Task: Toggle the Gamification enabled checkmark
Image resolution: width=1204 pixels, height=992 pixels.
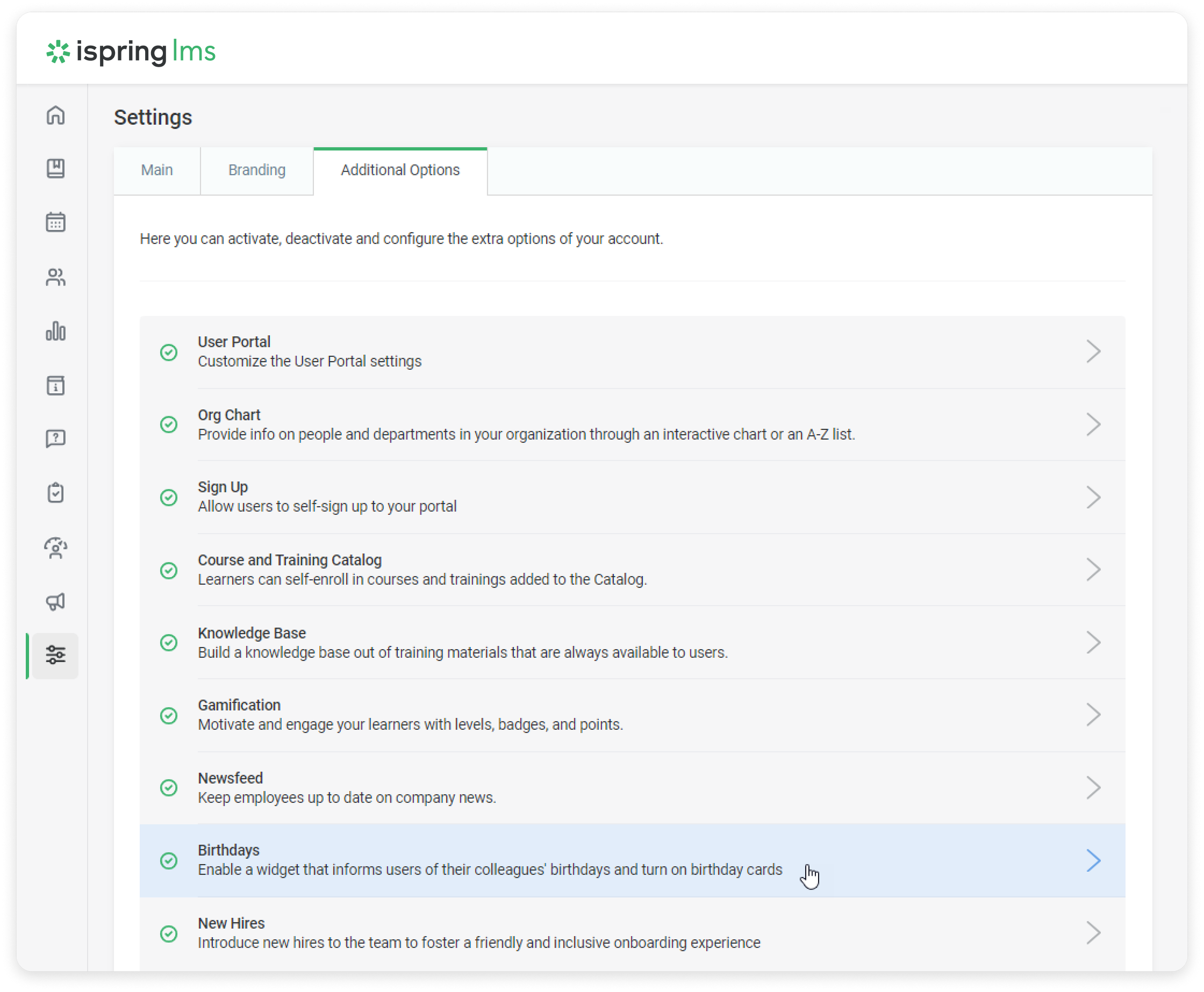Action: click(169, 715)
